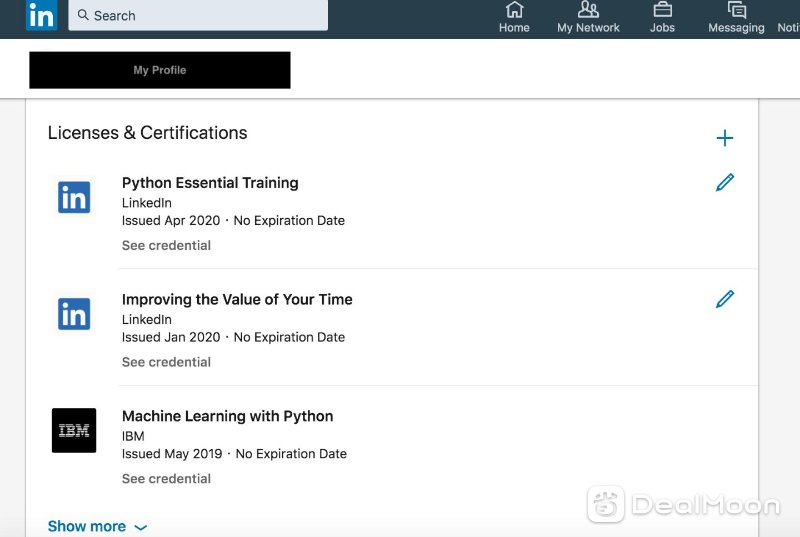Open Messaging in the navigation bar
This screenshot has height=537, width=800.
click(736, 17)
